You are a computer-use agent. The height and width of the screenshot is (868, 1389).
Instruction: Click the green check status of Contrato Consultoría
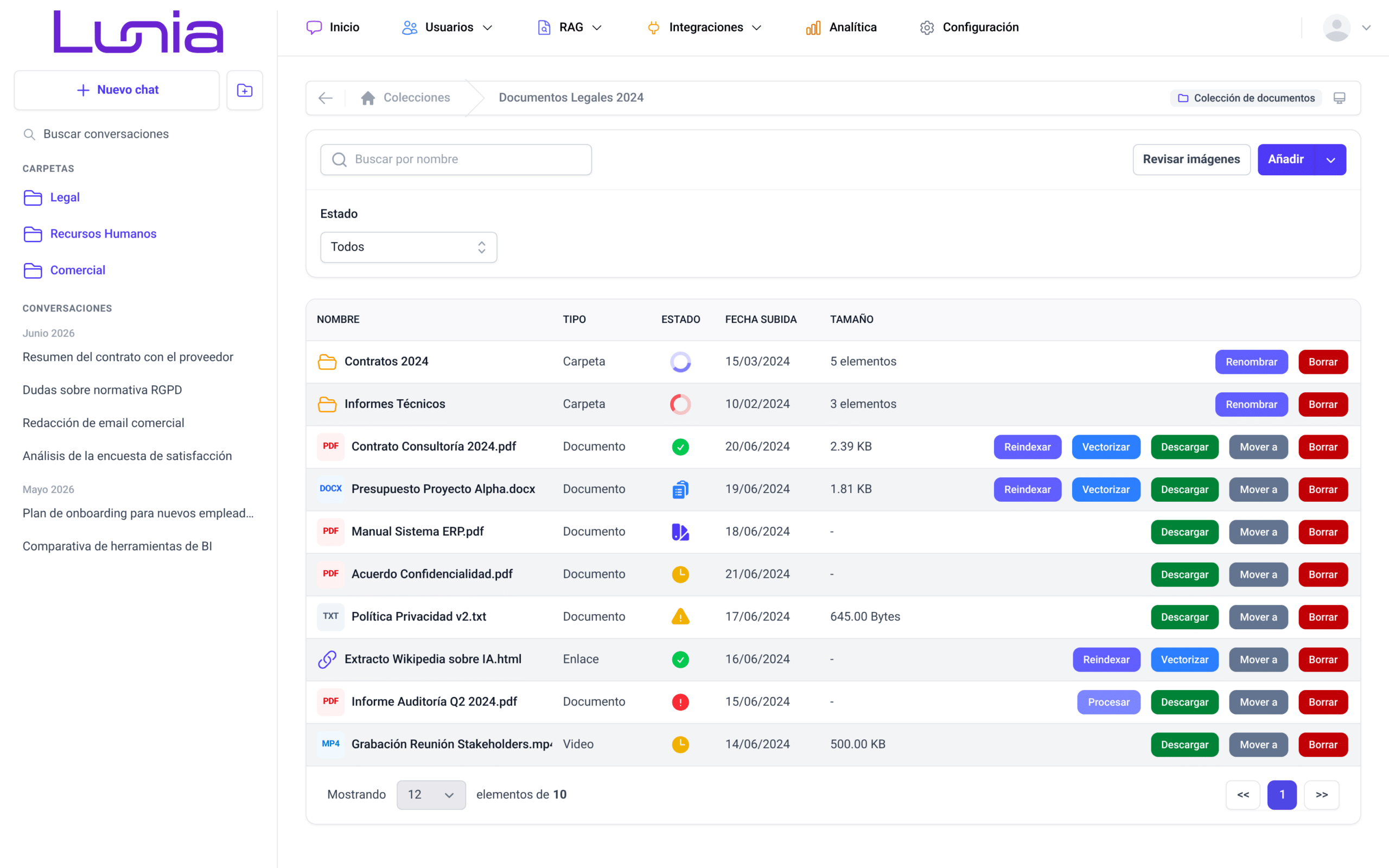(x=680, y=446)
